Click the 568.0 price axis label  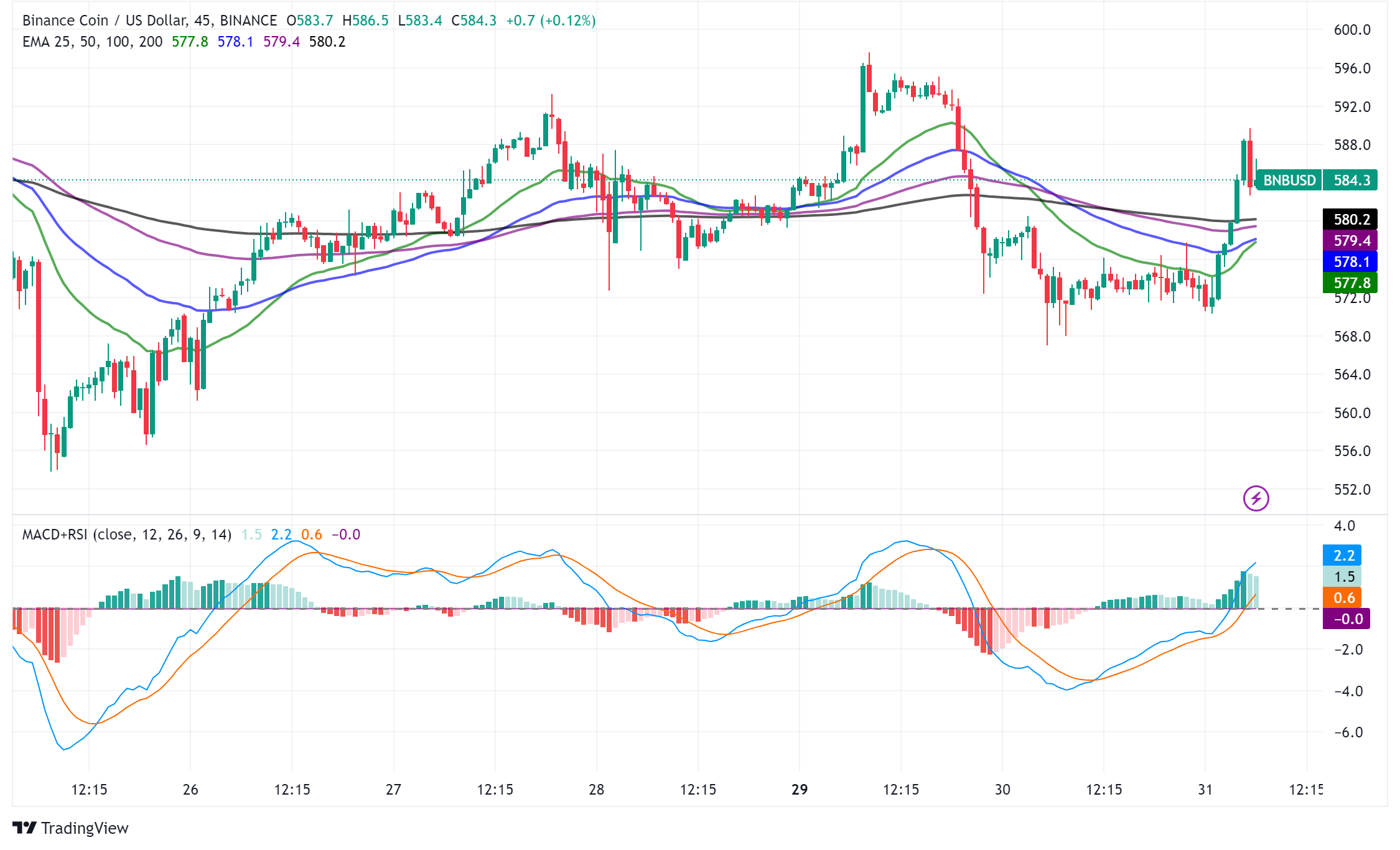(1352, 337)
